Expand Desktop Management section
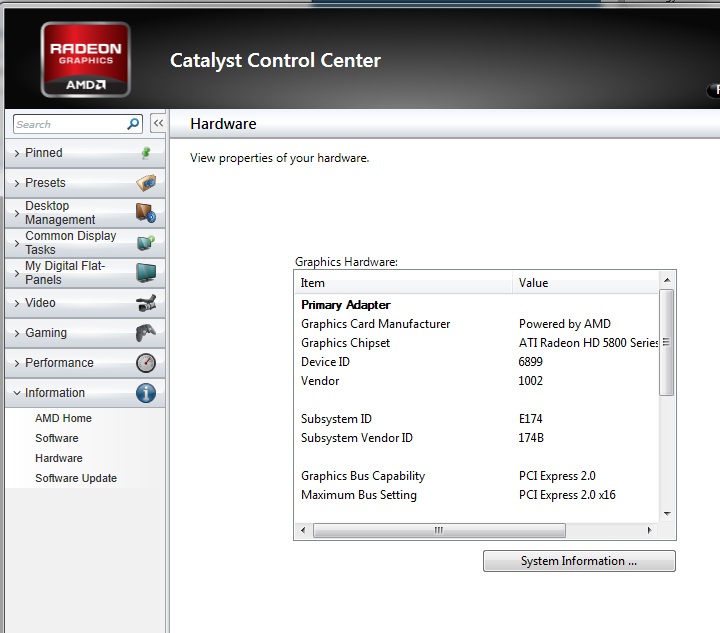Screen dimensions: 720x633 (85, 213)
